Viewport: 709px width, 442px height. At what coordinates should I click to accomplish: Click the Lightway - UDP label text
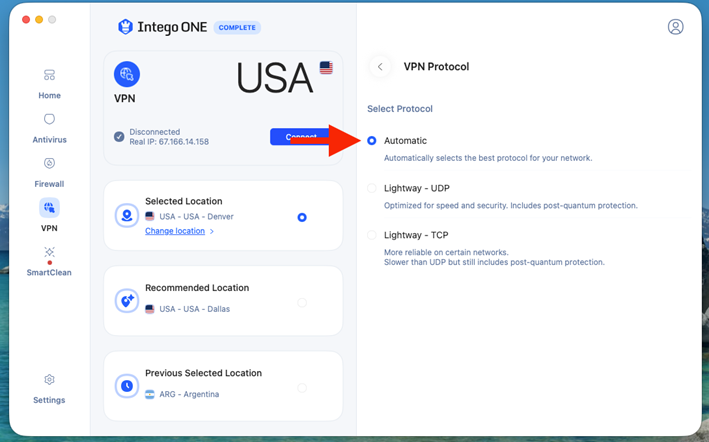click(417, 188)
